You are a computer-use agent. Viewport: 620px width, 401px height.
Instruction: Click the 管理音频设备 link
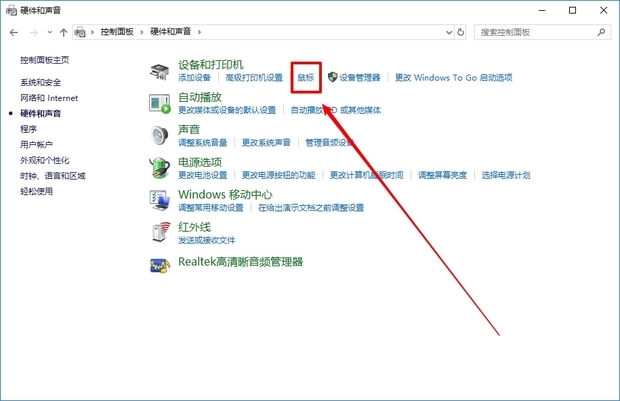pyautogui.click(x=330, y=142)
